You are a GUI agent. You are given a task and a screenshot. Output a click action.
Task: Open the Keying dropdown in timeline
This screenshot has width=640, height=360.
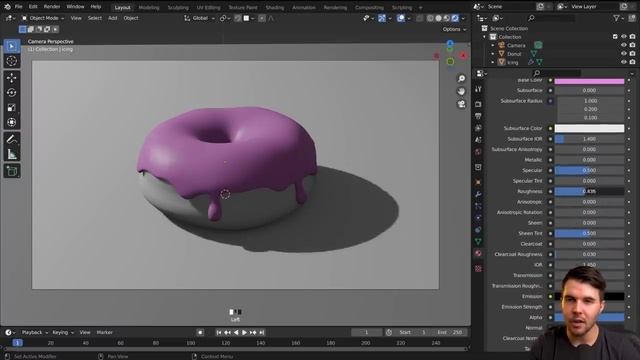63,332
